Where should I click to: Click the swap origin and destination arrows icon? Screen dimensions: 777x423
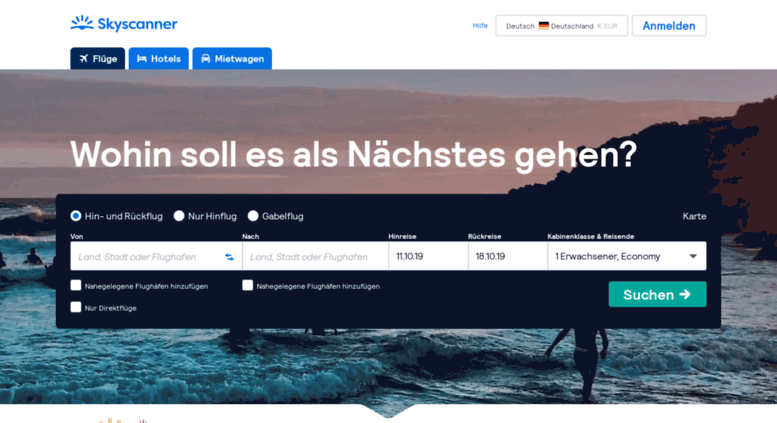pos(229,257)
